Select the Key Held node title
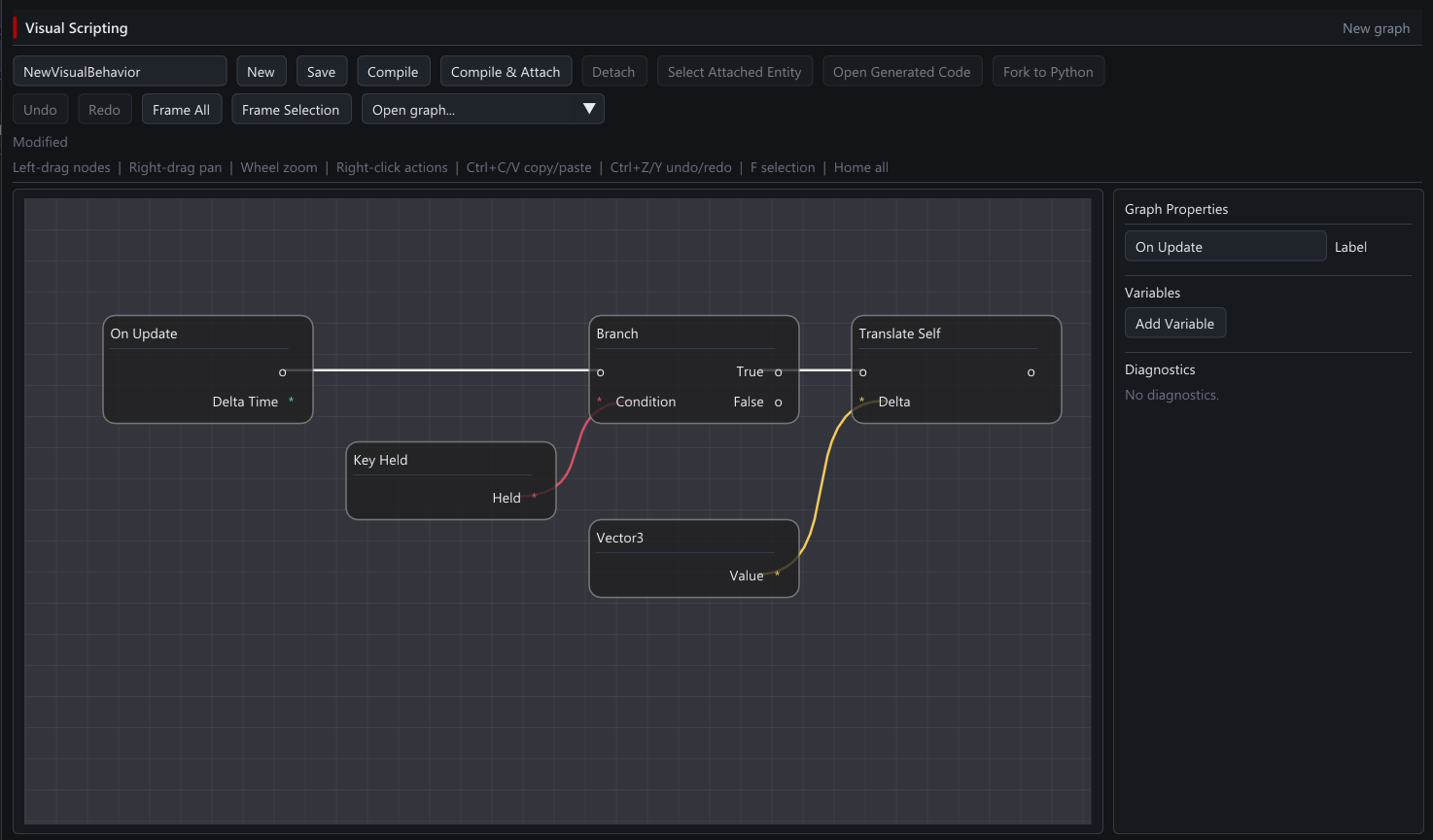This screenshot has width=1433, height=840. coord(380,460)
